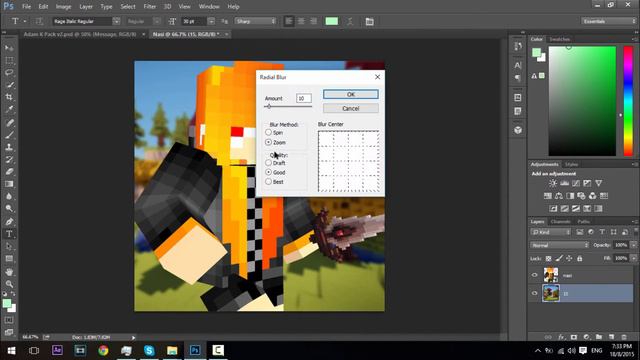Click the Warp Text icon in options bar
640x360 pixels.
pyautogui.click(x=350, y=21)
